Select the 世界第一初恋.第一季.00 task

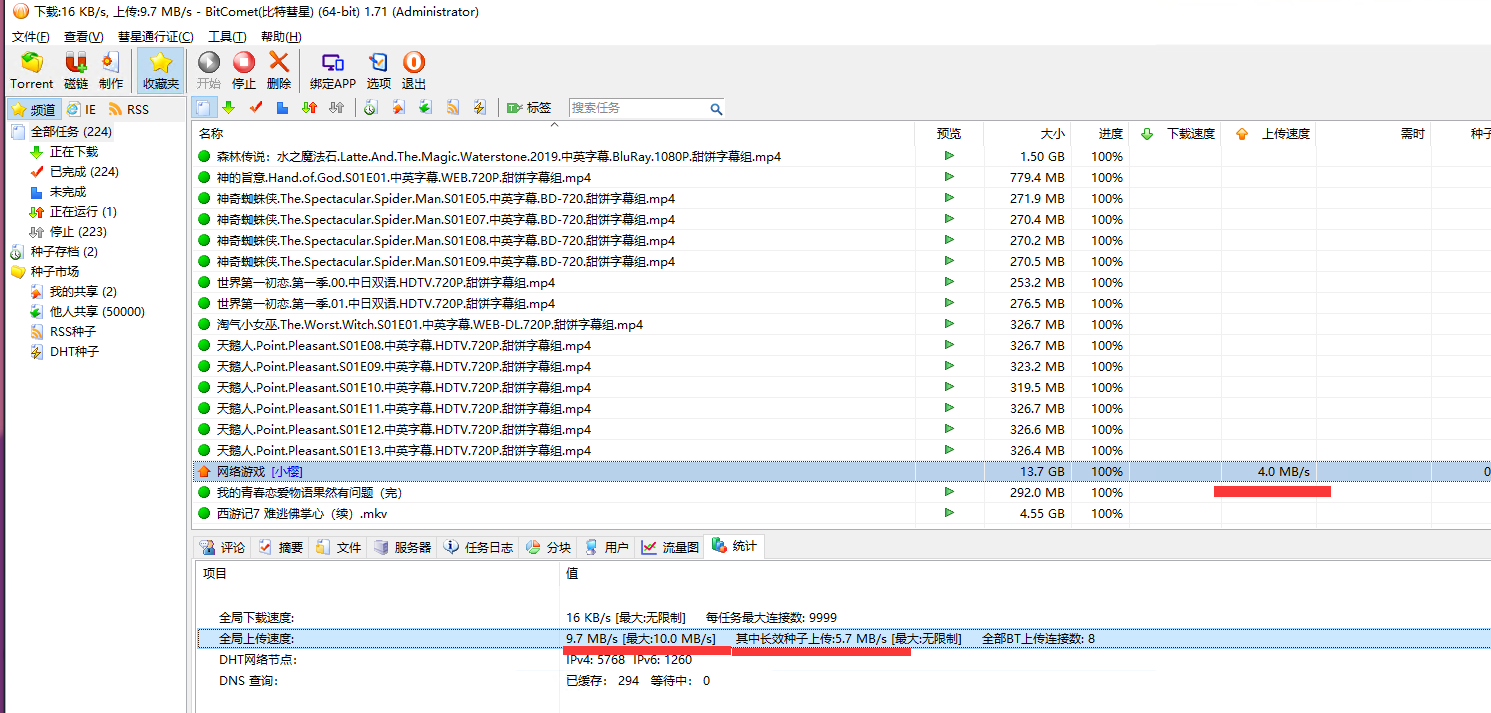click(x=841, y=282)
